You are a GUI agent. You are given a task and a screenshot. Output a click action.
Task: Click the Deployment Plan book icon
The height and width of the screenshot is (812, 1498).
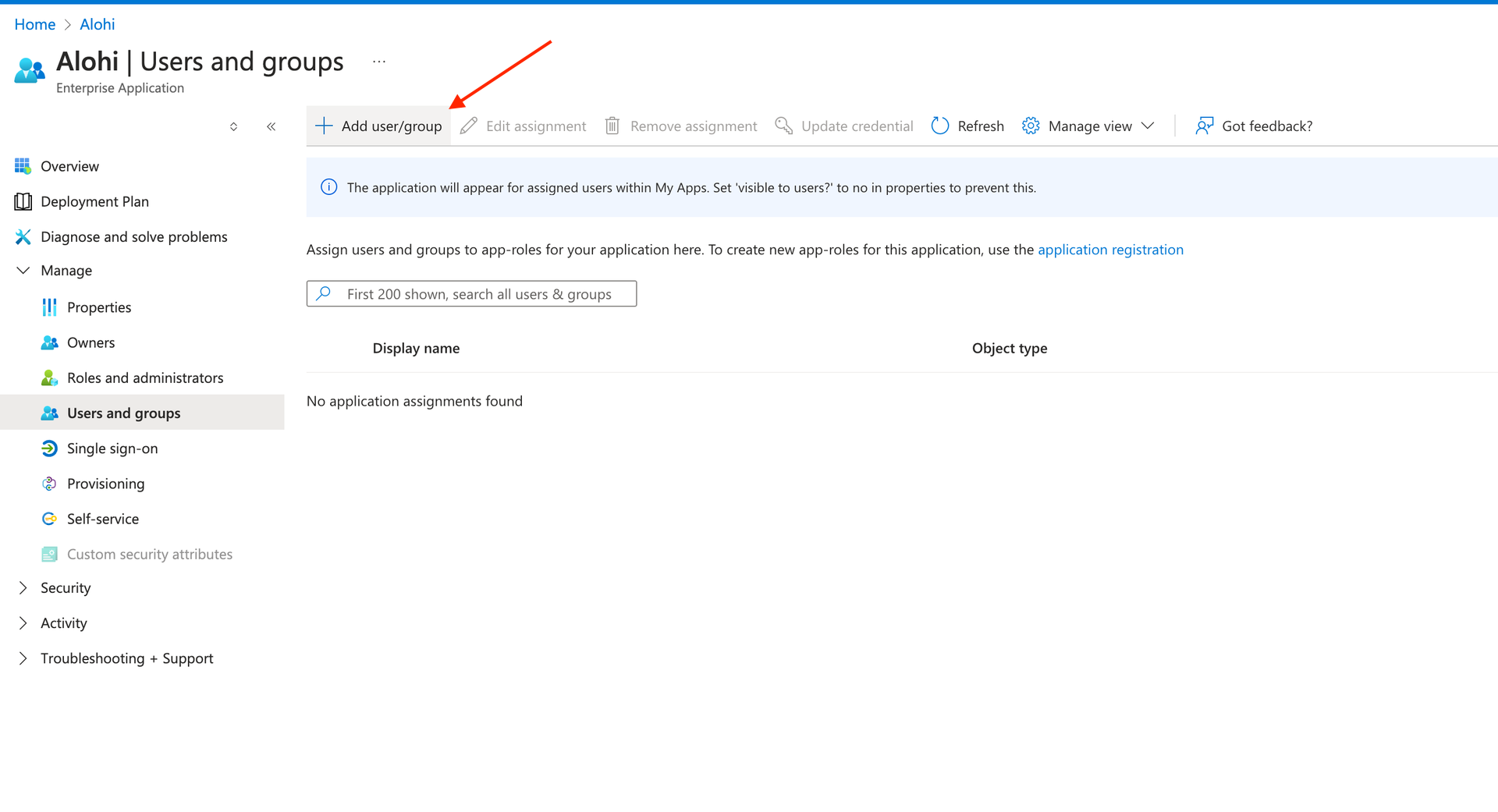tap(23, 201)
